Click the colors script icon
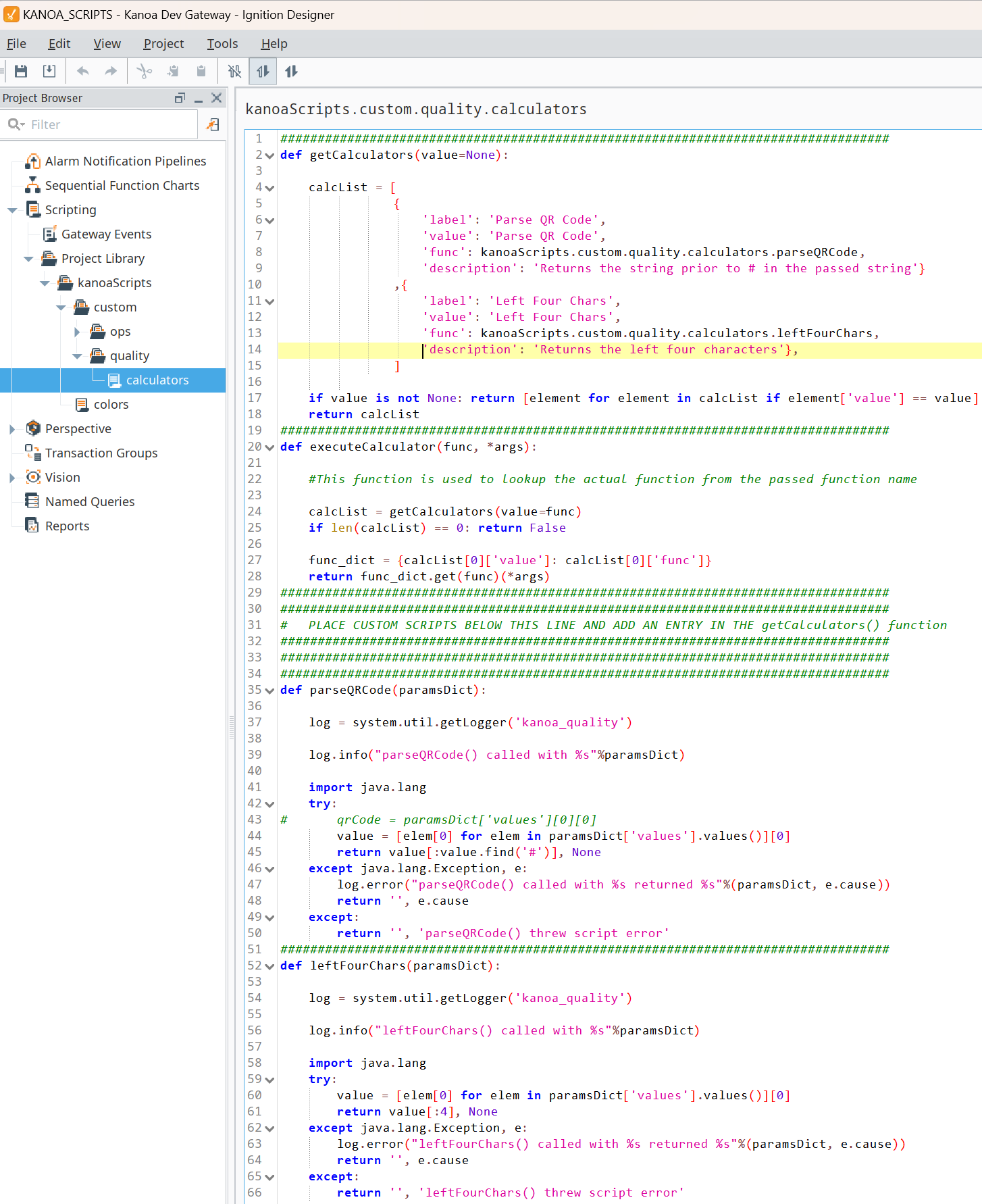Viewport: 982px width, 1204px height. 82,405
